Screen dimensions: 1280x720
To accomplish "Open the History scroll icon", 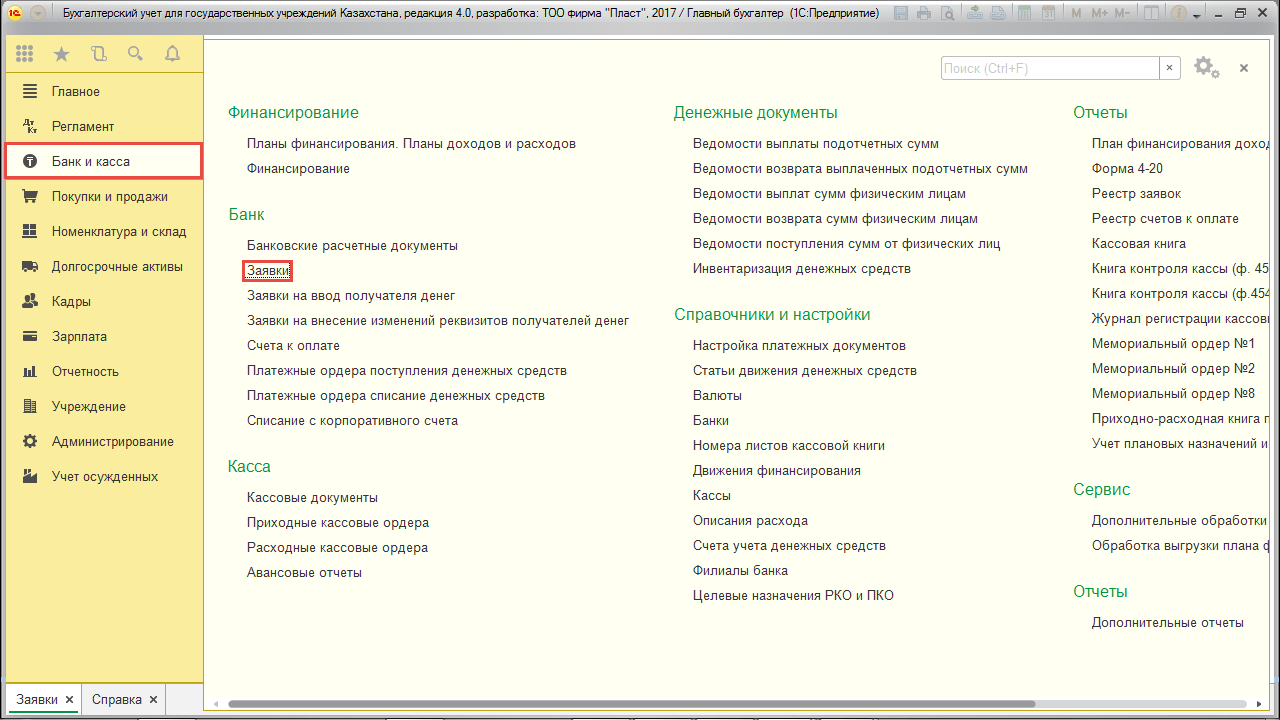I will coord(98,54).
